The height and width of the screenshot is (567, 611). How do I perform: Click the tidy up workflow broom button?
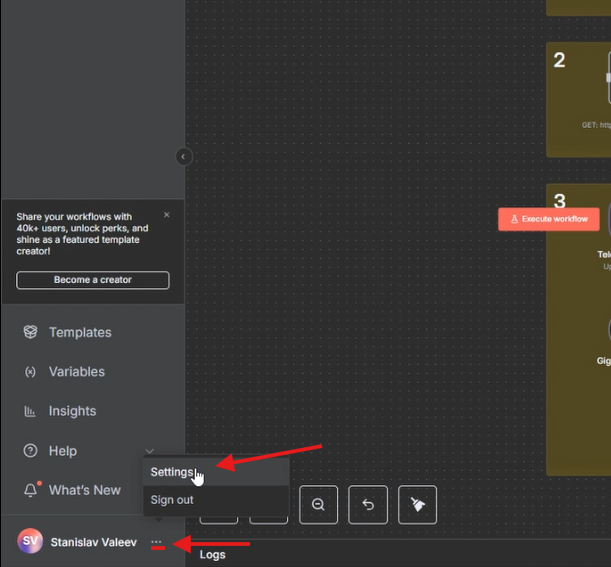coord(417,505)
